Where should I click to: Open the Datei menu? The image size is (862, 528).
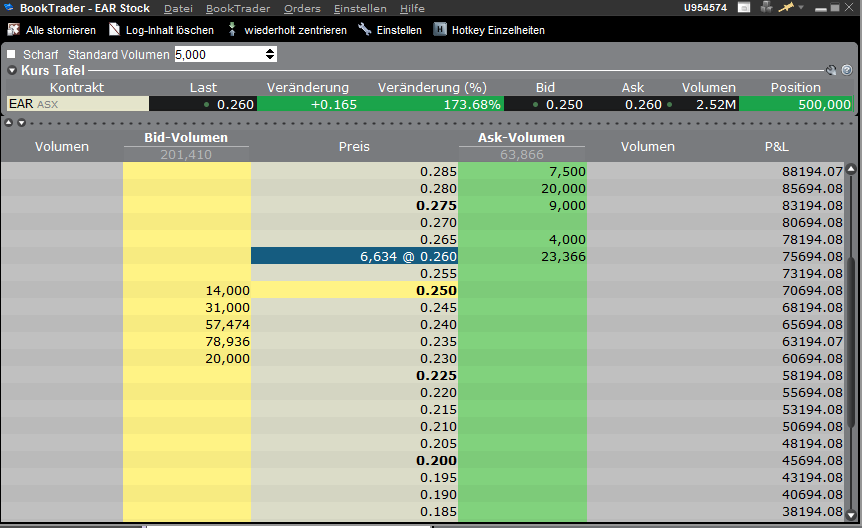[178, 8]
